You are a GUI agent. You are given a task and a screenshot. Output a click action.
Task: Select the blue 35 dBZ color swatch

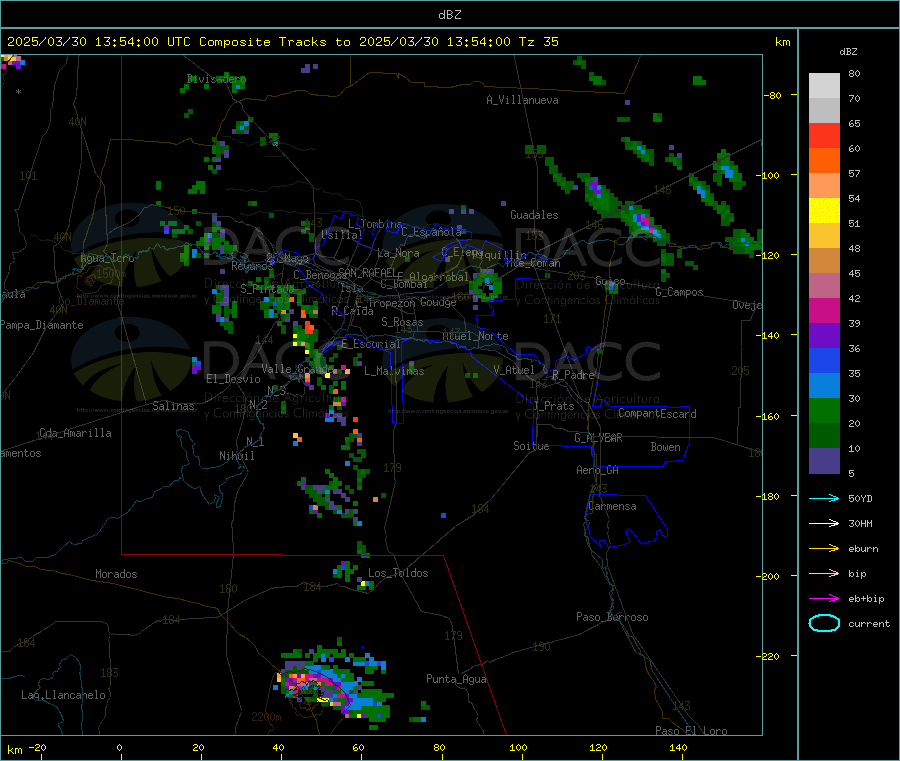coord(824,360)
